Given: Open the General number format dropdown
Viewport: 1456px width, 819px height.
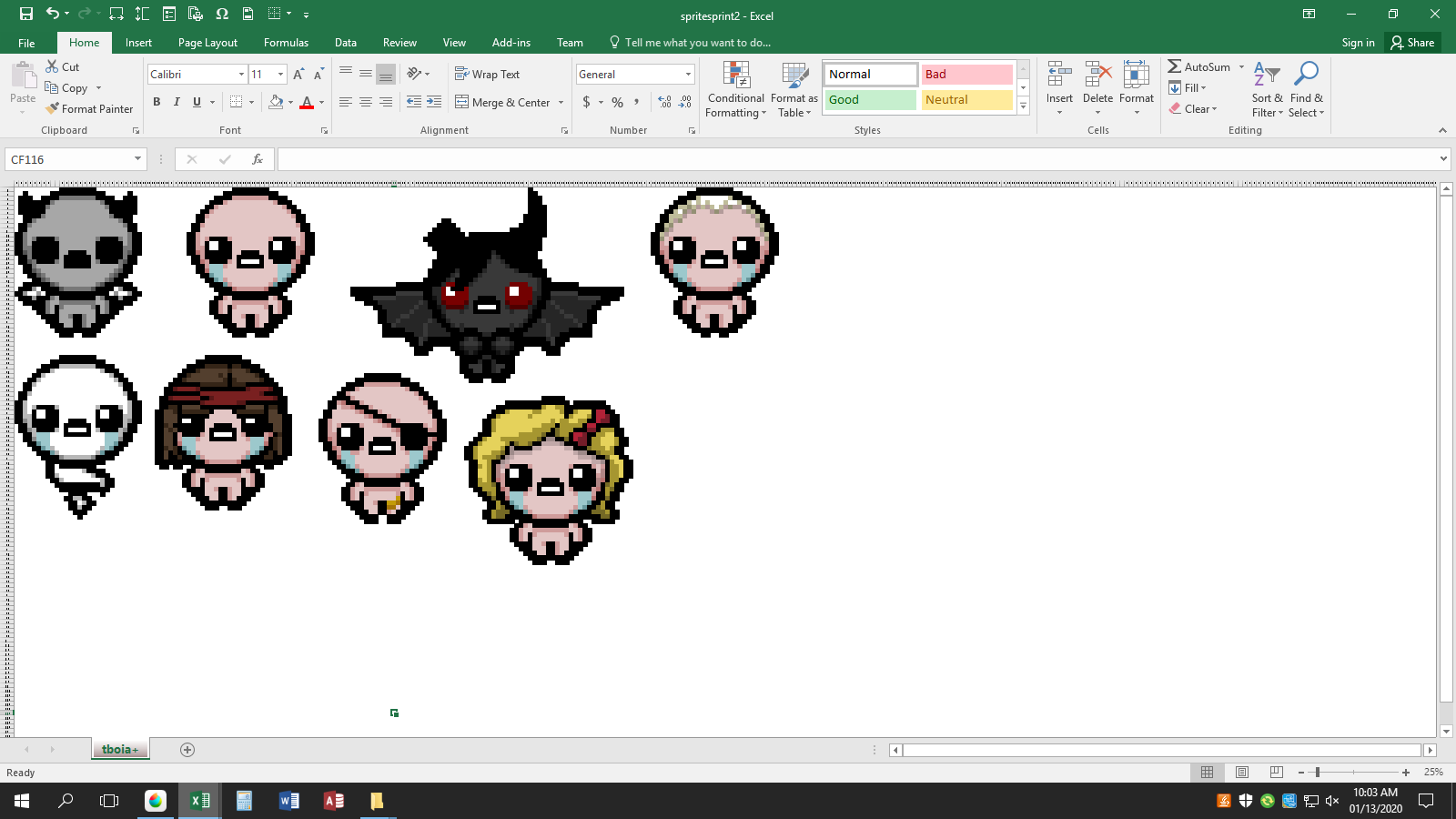Looking at the screenshot, I should [688, 75].
